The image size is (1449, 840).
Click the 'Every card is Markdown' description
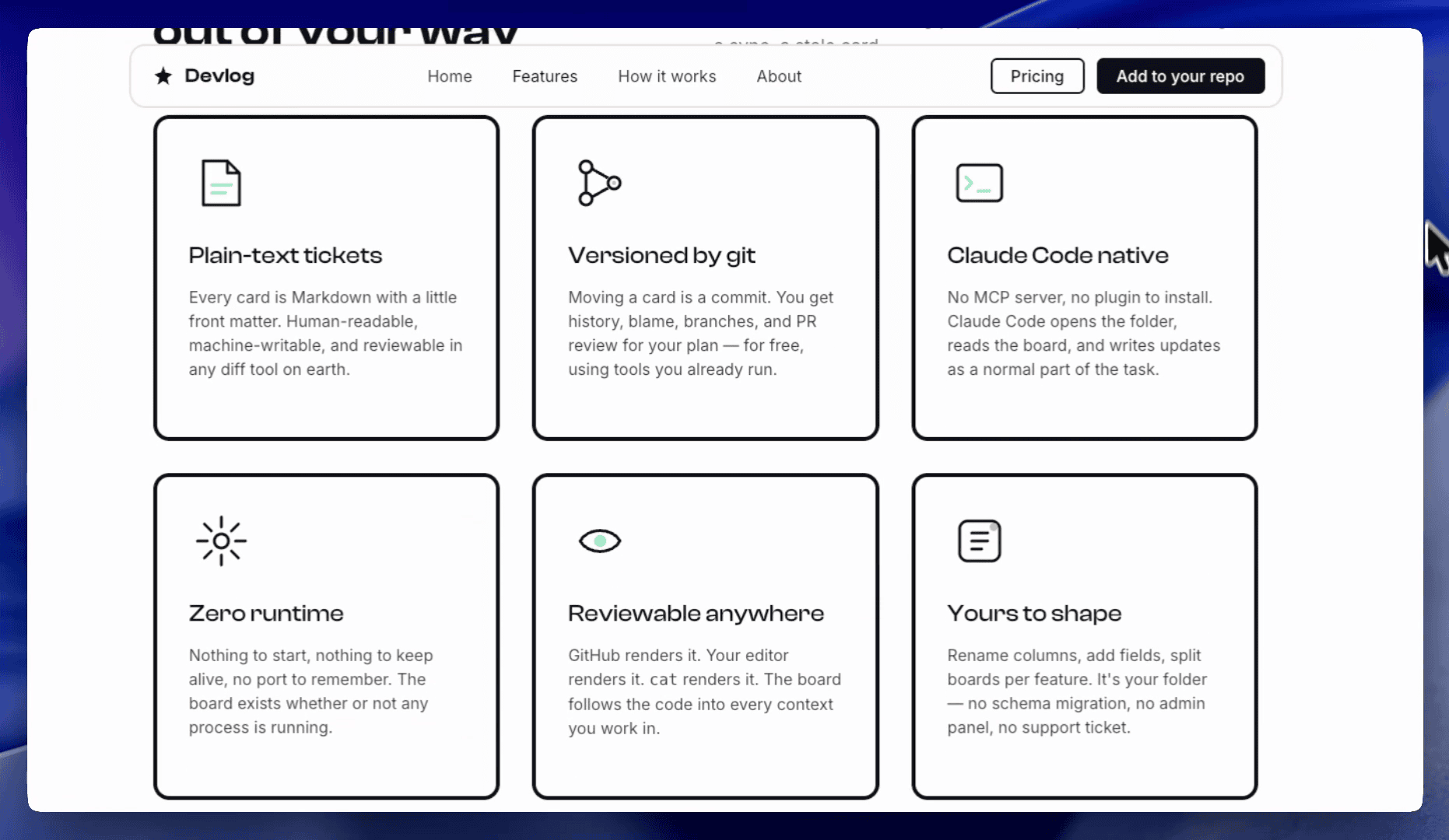coord(326,333)
